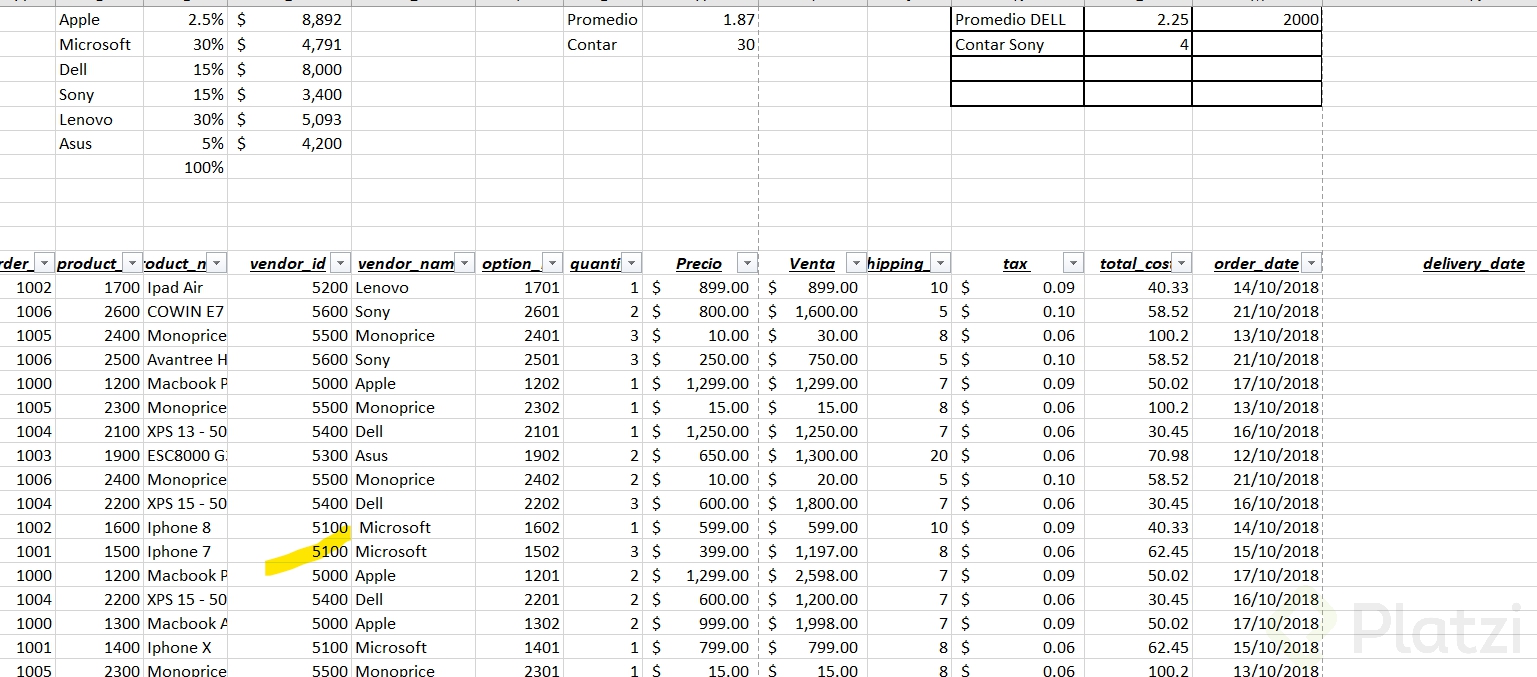Select the Ipad Air product cell
This screenshot has width=1537, height=677.
coord(185,287)
